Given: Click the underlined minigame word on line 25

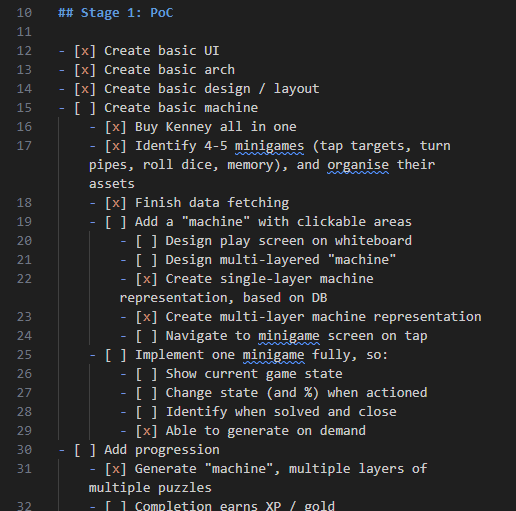Looking at the screenshot, I should click(x=273, y=355).
